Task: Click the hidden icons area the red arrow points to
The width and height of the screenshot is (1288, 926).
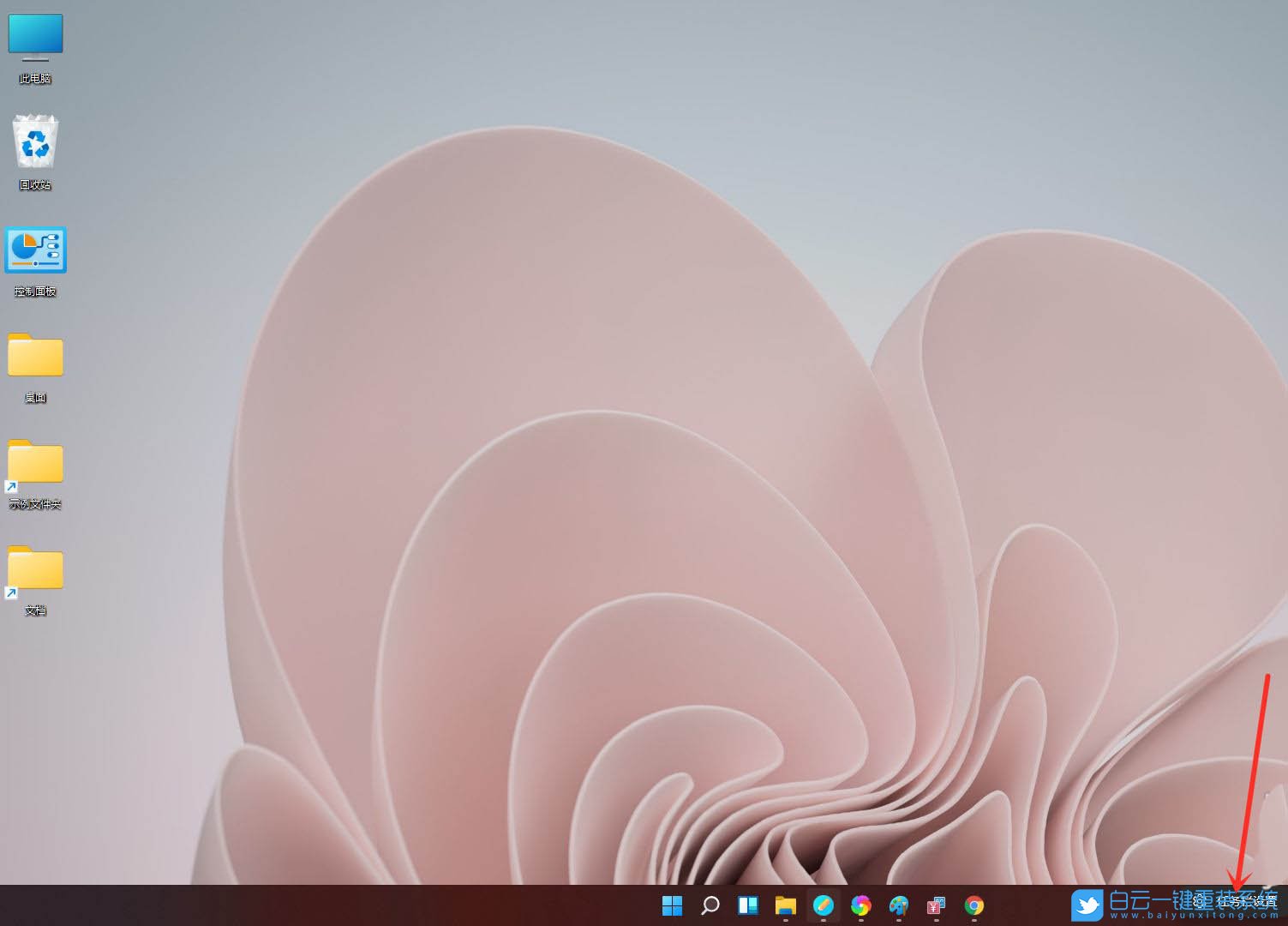Action: coord(1237,894)
